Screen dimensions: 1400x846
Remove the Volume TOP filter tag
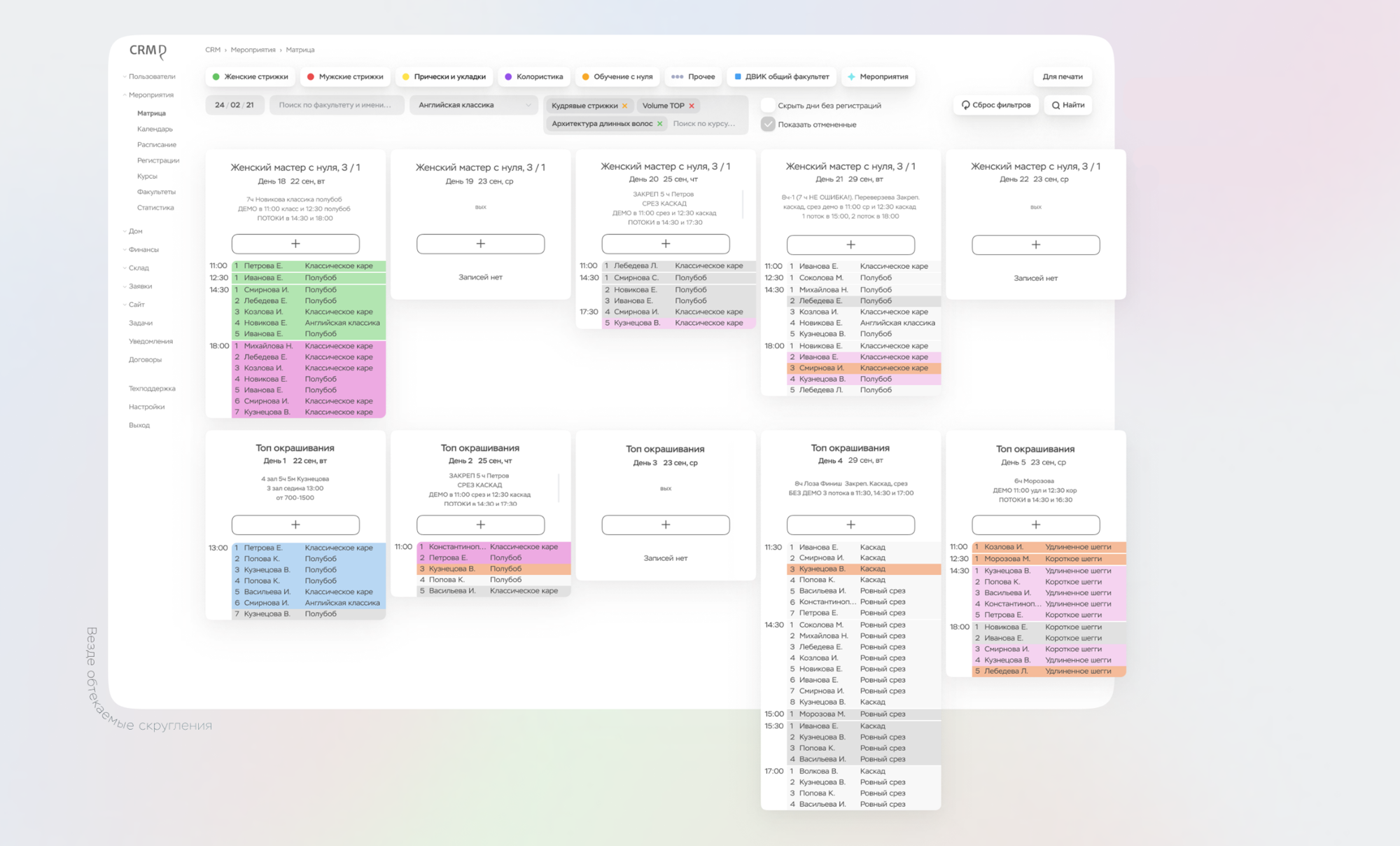pos(692,106)
